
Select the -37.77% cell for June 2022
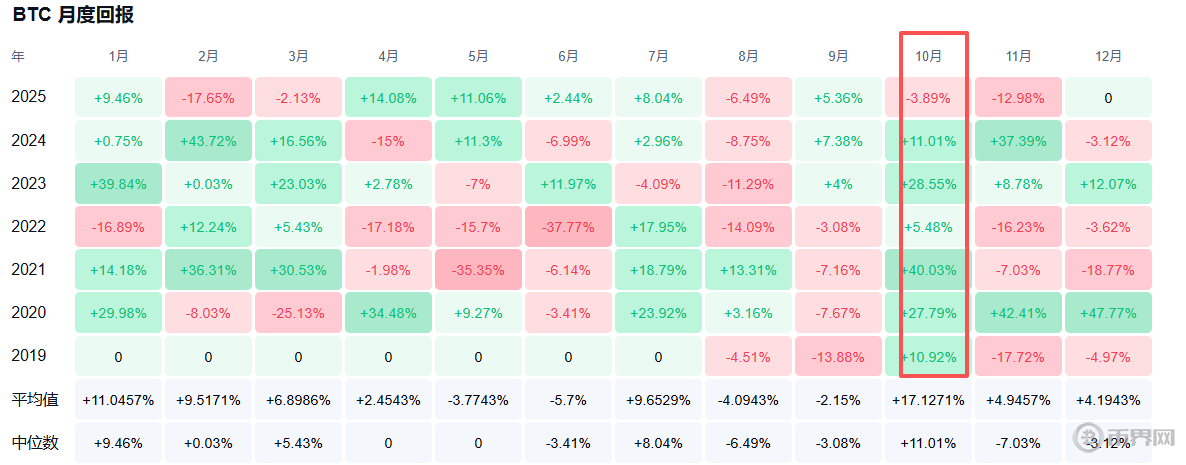[568, 227]
